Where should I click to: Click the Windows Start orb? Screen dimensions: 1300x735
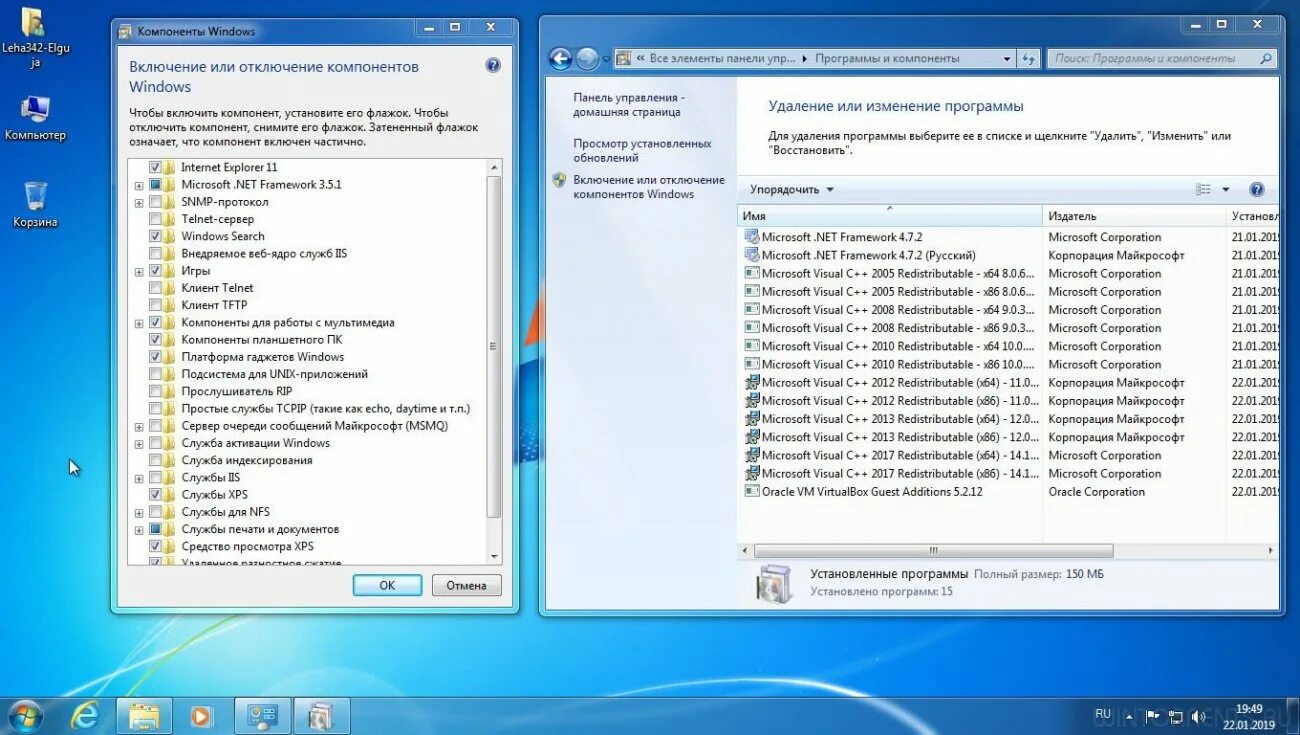tap(24, 716)
